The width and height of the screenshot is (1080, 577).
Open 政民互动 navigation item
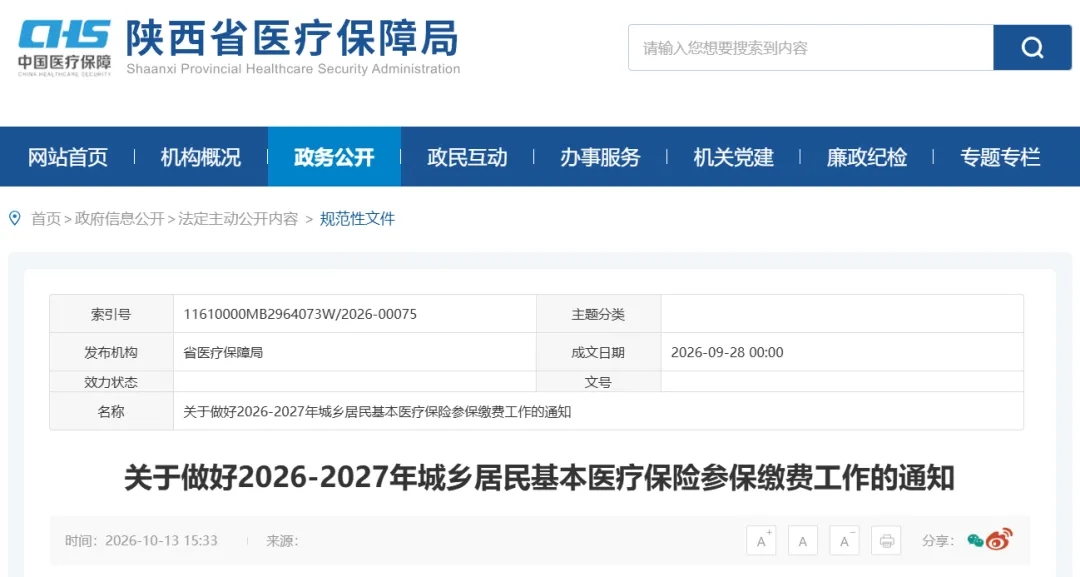point(467,157)
